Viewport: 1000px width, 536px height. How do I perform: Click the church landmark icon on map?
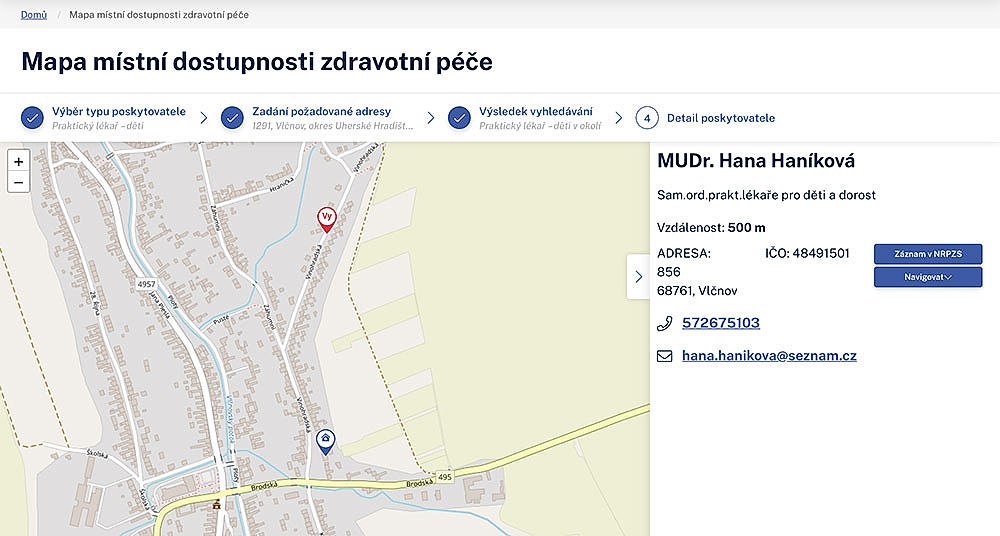(217, 504)
